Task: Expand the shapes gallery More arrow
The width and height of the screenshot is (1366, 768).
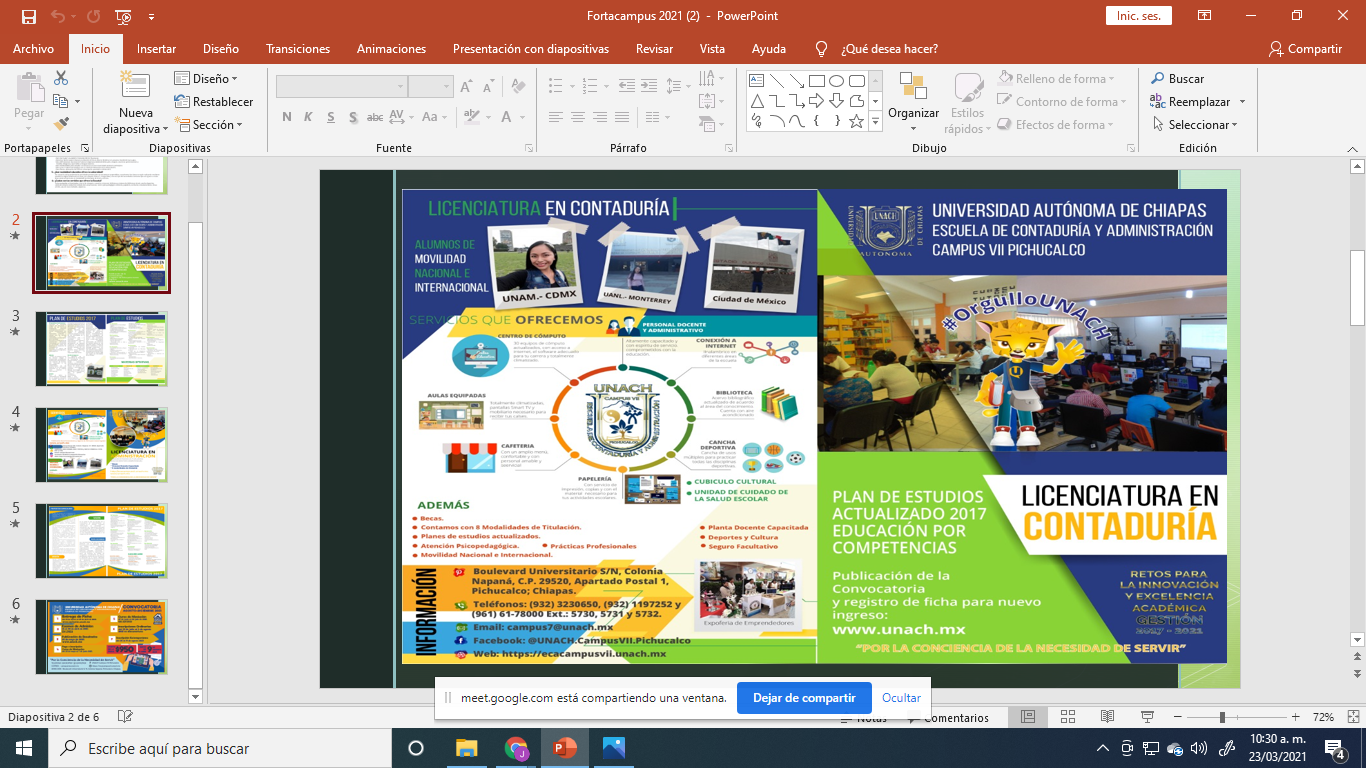Action: (876, 121)
